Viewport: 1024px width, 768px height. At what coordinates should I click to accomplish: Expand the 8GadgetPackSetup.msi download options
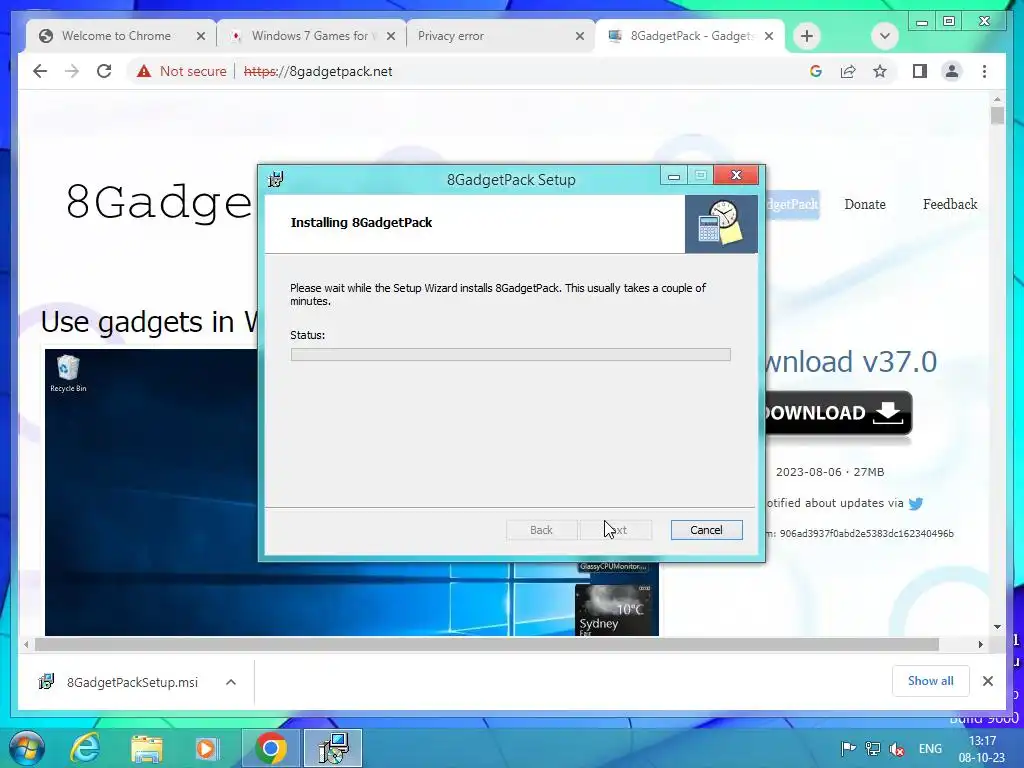click(231, 682)
